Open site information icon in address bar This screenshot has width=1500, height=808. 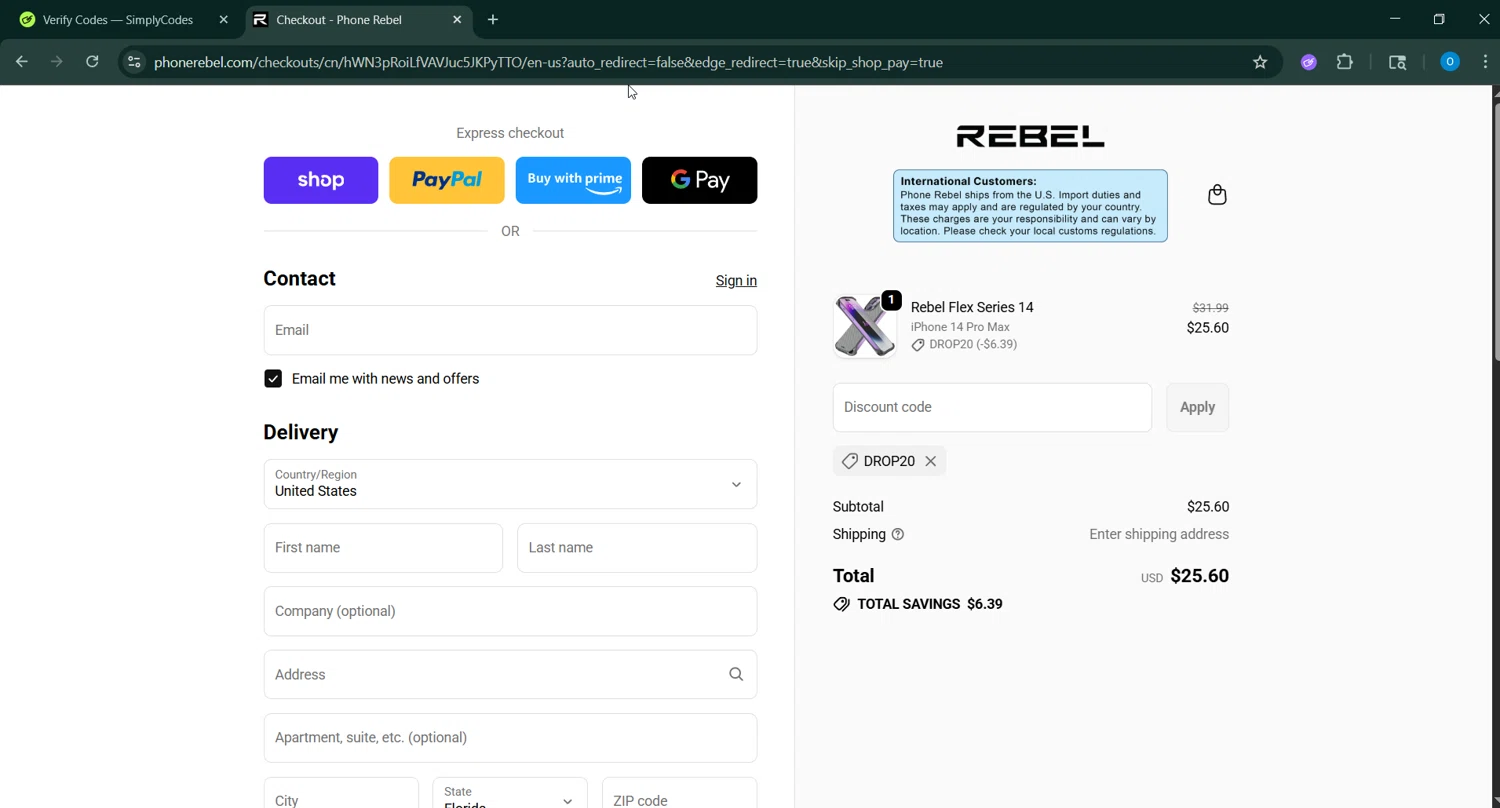pos(134,62)
